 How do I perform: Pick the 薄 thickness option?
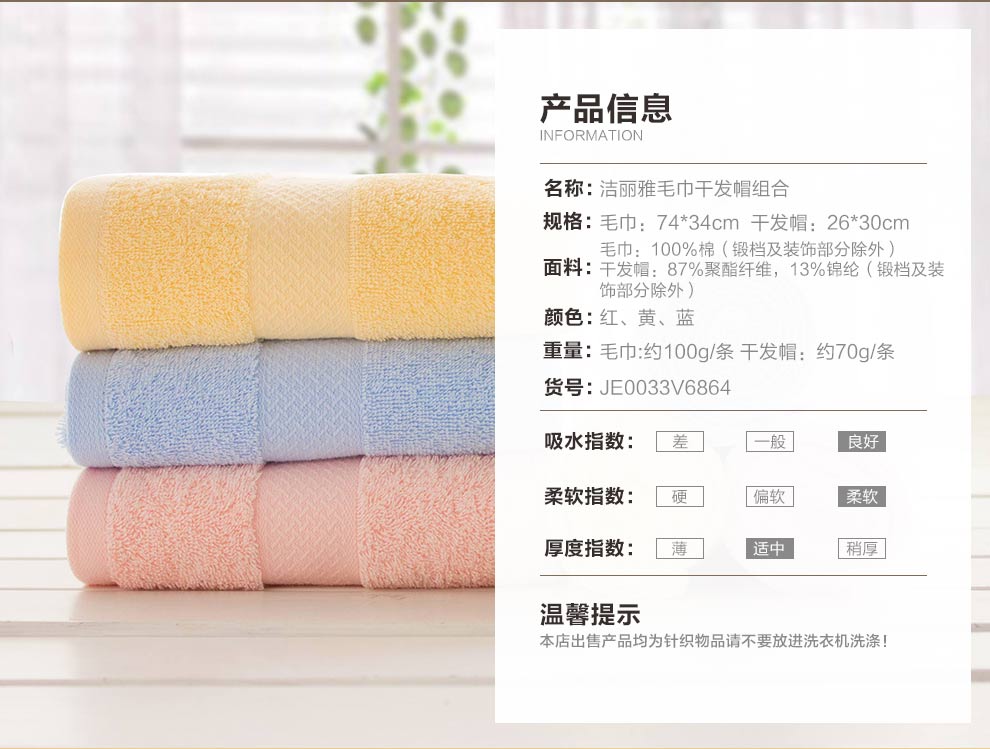click(679, 548)
